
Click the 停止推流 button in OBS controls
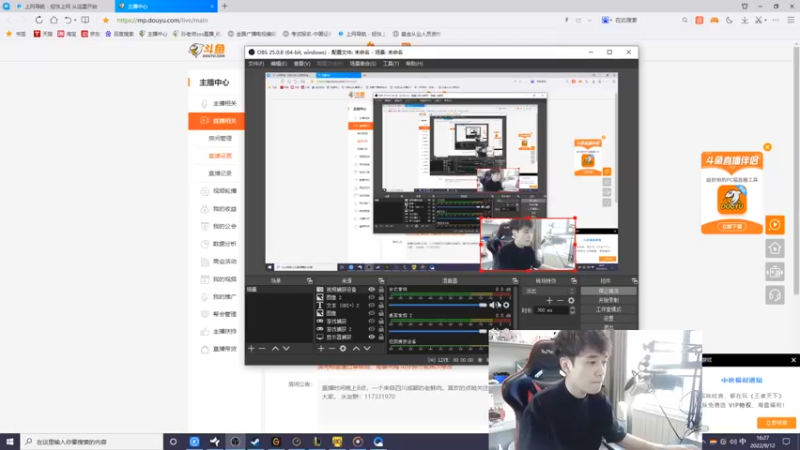[x=609, y=291]
